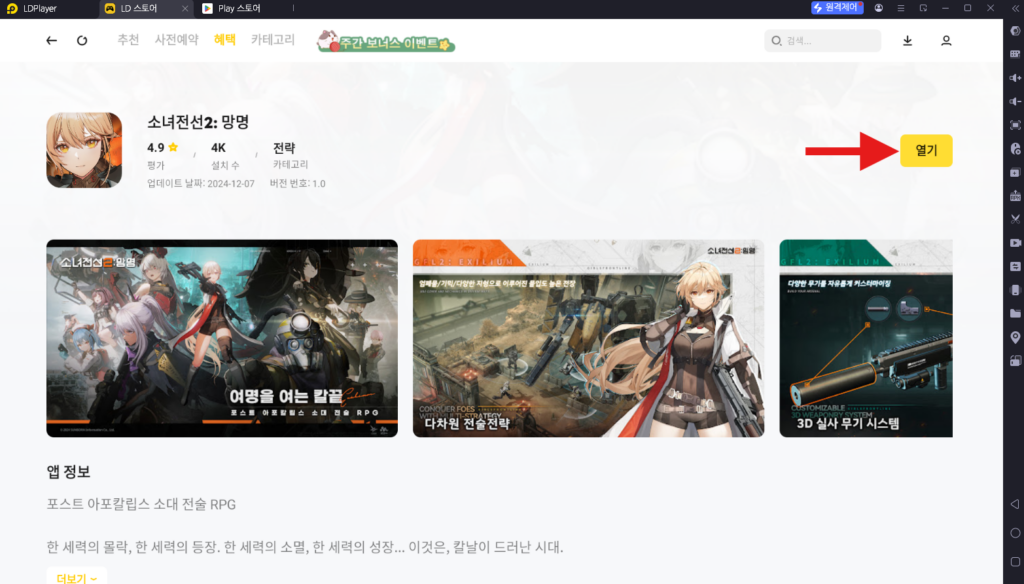Collapse the sidebar with double chevron

click(1016, 8)
